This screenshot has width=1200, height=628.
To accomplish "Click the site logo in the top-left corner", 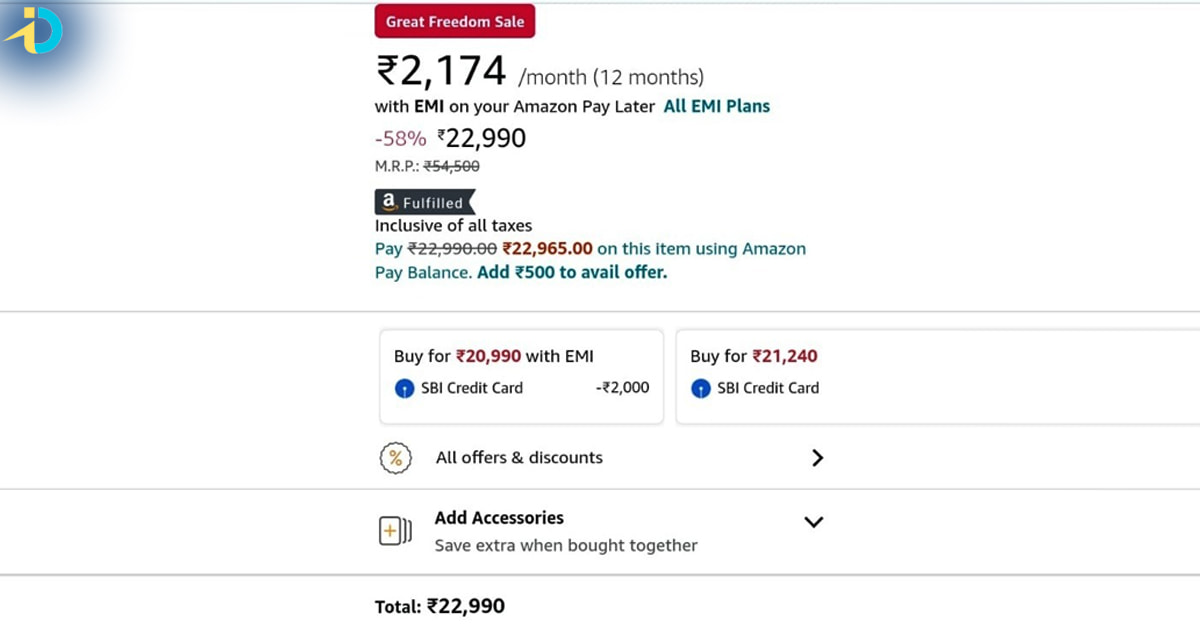I will (37, 31).
